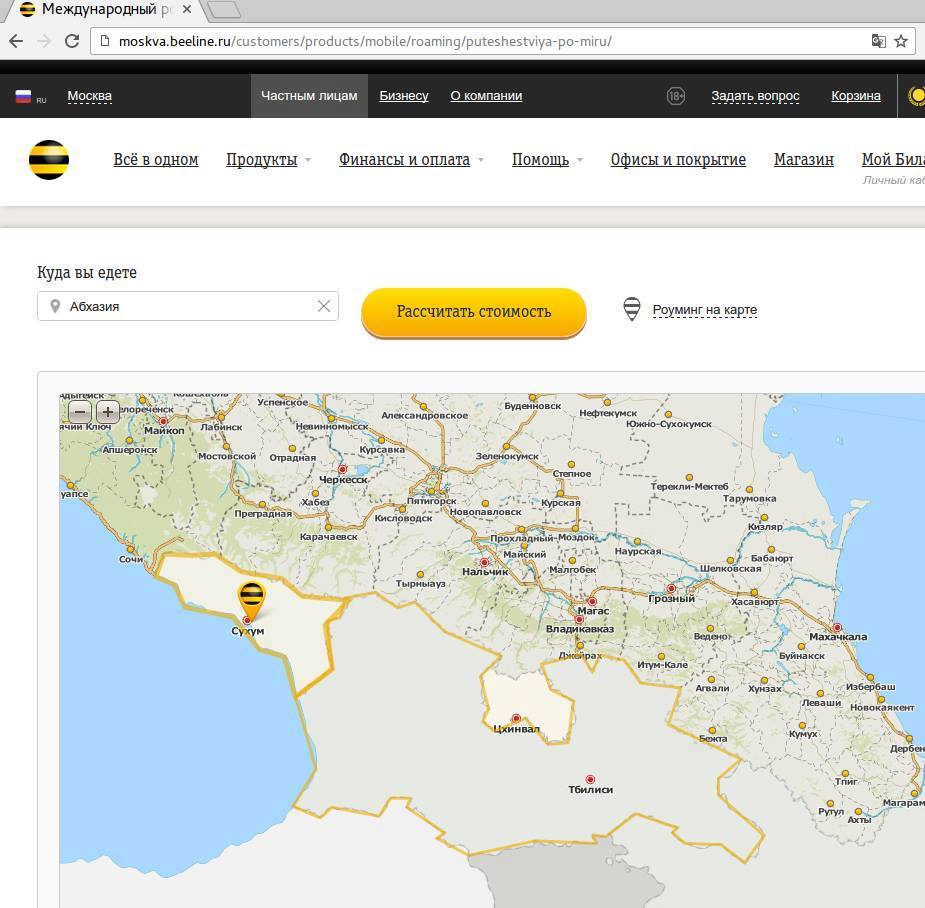Bookmark this page with the star icon

click(900, 41)
